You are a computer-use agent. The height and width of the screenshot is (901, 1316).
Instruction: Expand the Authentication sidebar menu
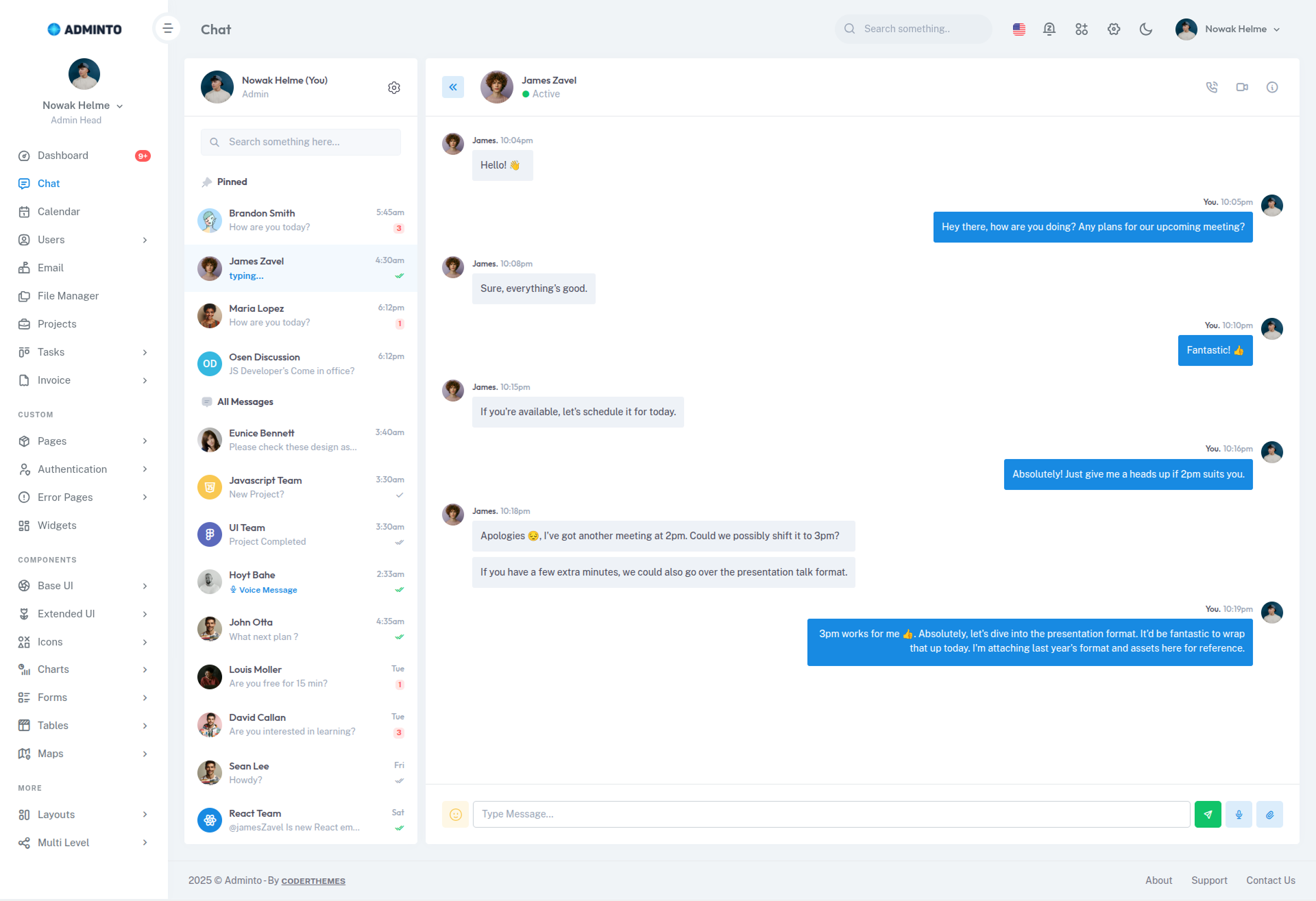point(84,469)
